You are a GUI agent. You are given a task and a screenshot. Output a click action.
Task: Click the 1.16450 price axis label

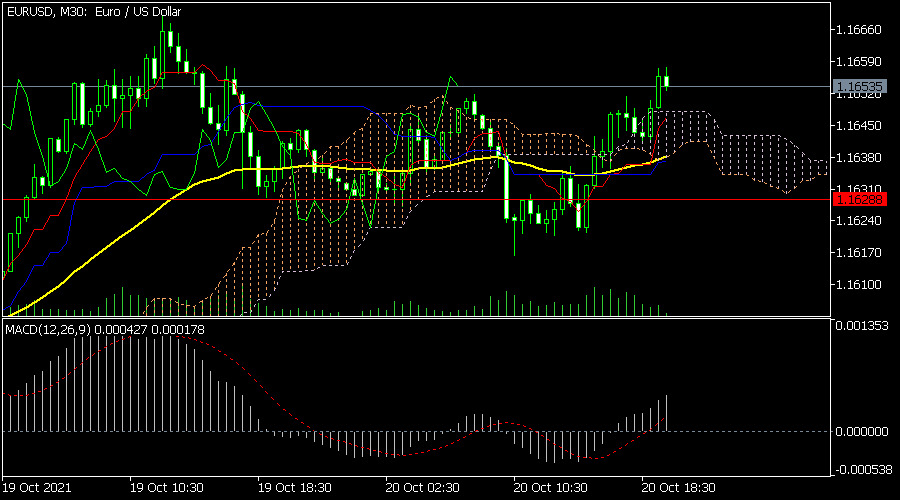[859, 125]
